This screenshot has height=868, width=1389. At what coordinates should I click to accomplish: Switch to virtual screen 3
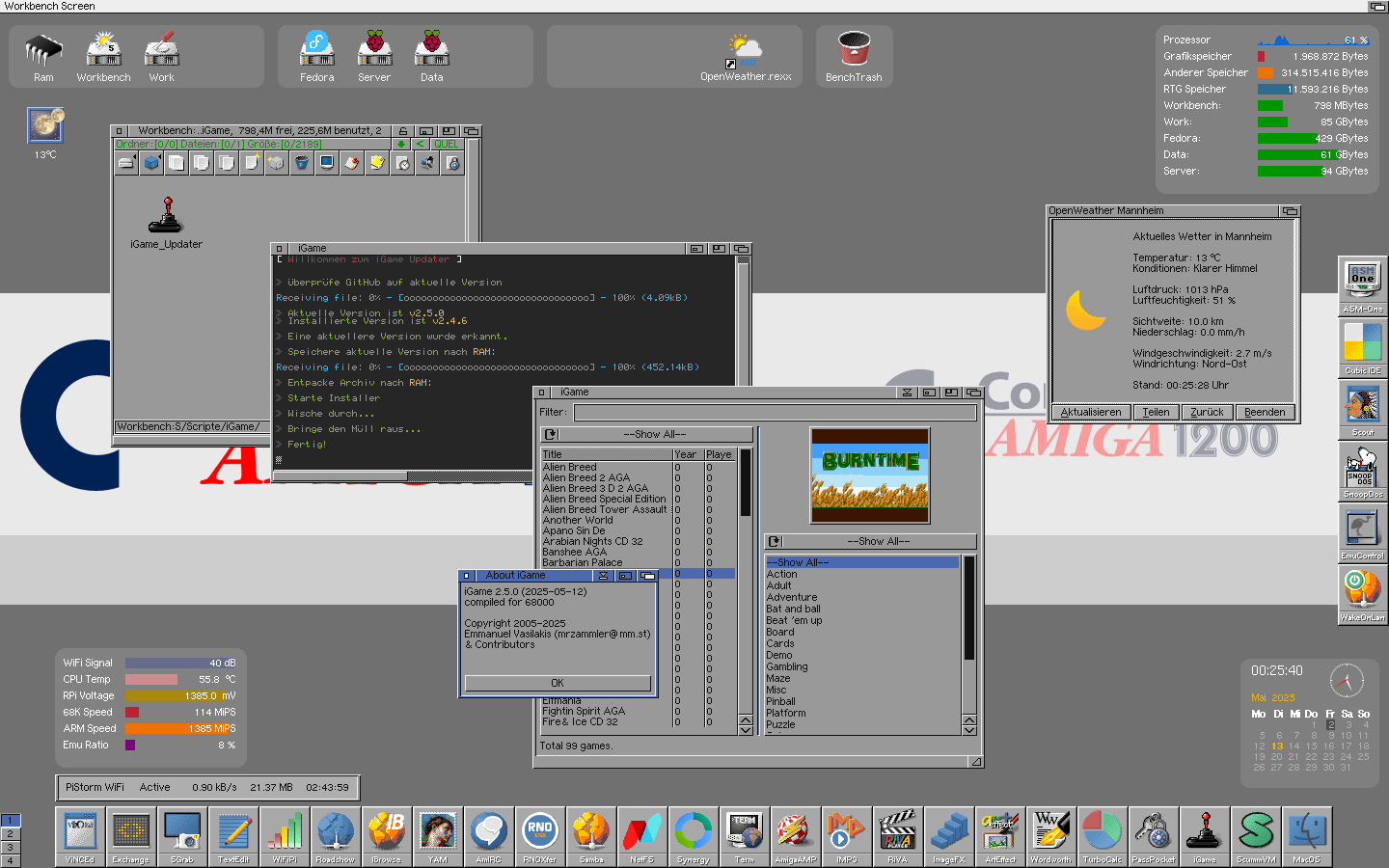(x=10, y=848)
